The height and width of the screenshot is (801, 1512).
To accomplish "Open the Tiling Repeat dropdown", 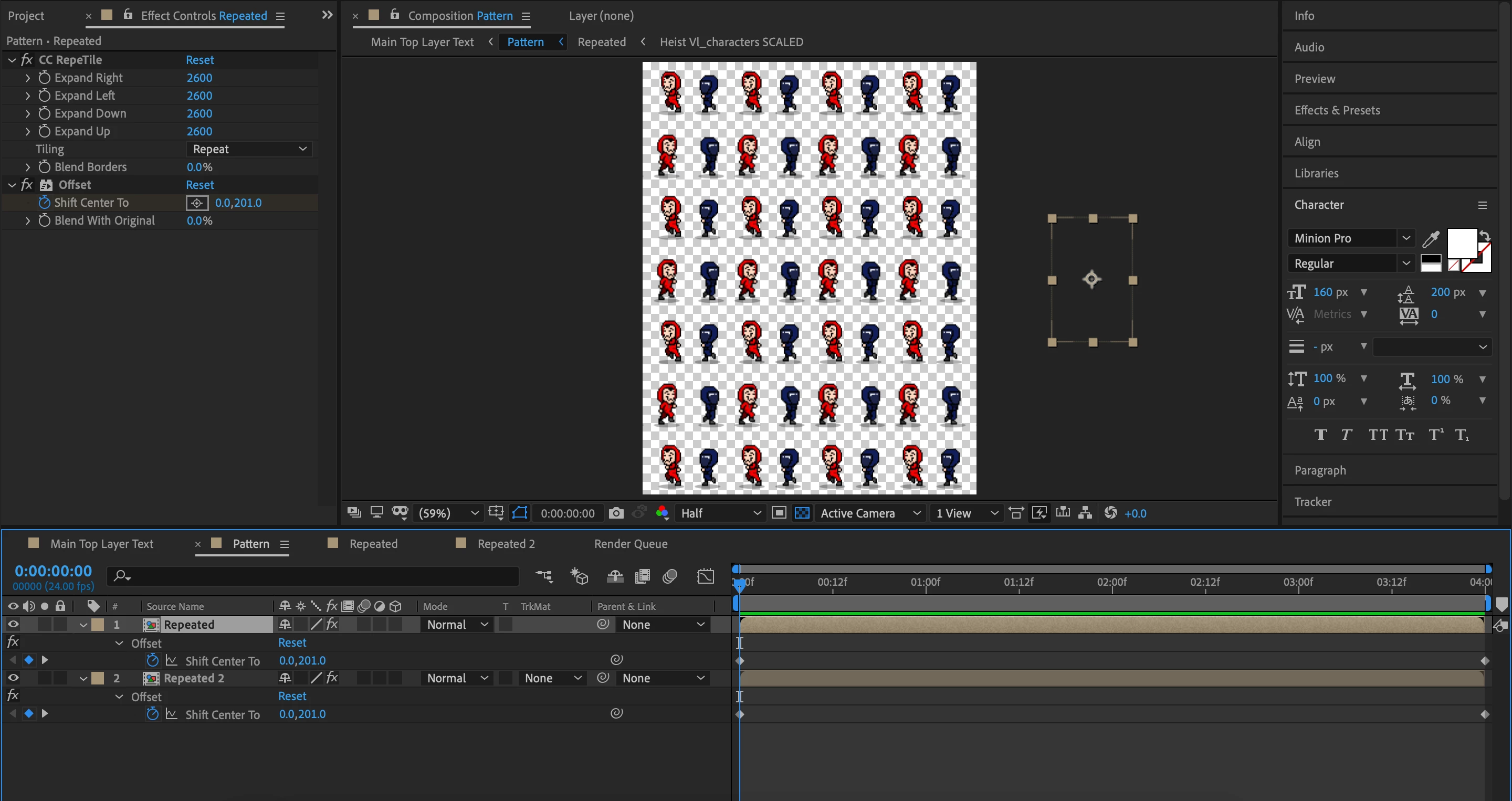I will pos(249,149).
